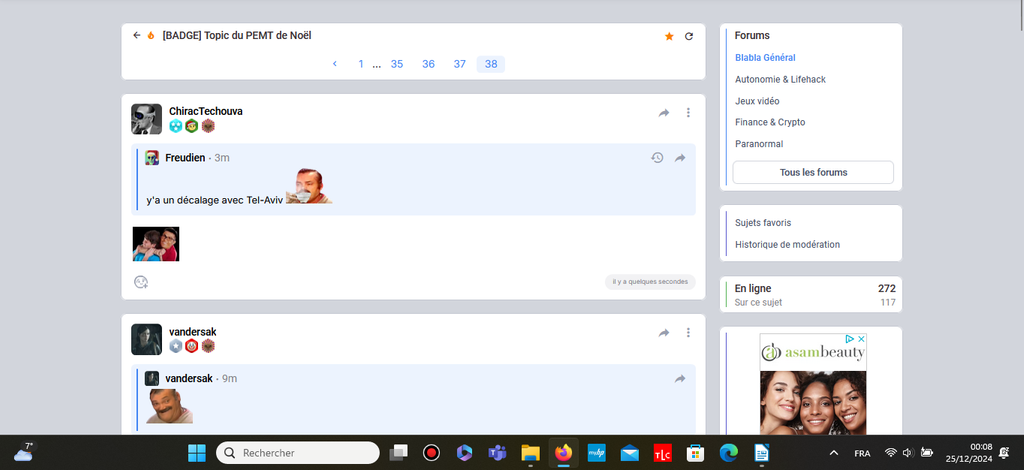The height and width of the screenshot is (470, 1024).
Task: Select the Blabla Général forum
Action: [765, 58]
